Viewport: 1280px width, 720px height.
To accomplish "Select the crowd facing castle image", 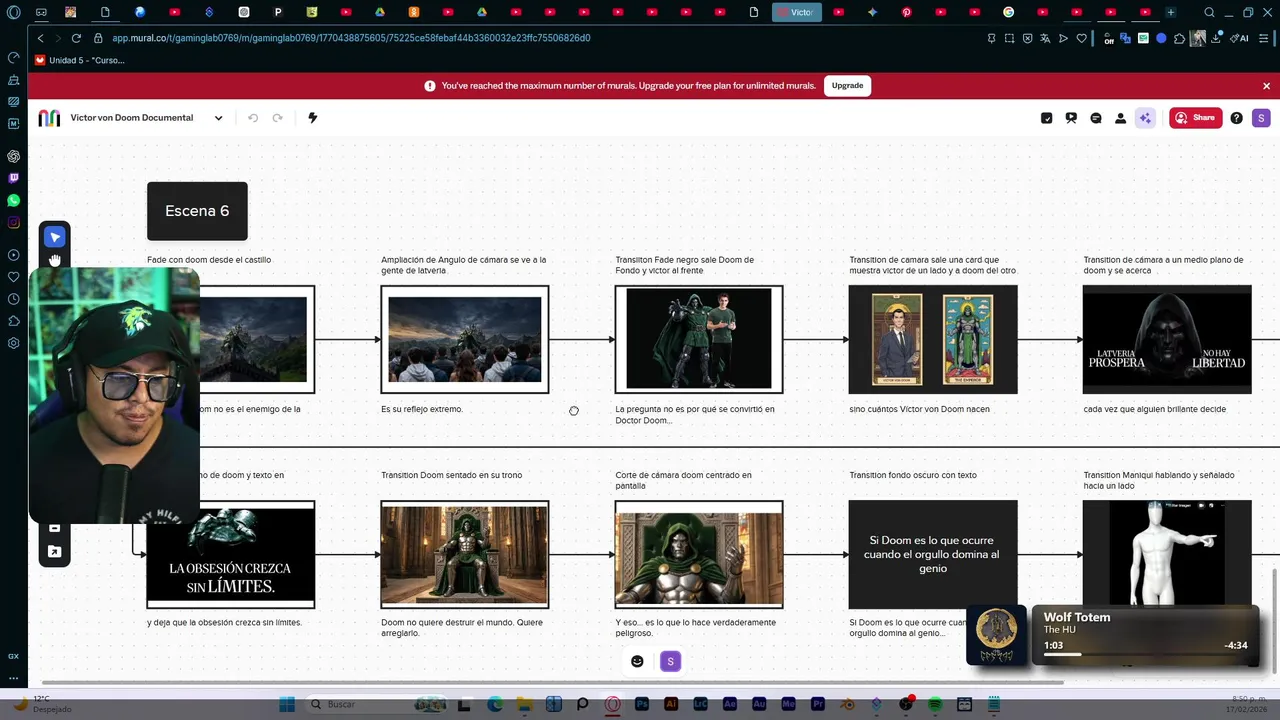I will [465, 339].
